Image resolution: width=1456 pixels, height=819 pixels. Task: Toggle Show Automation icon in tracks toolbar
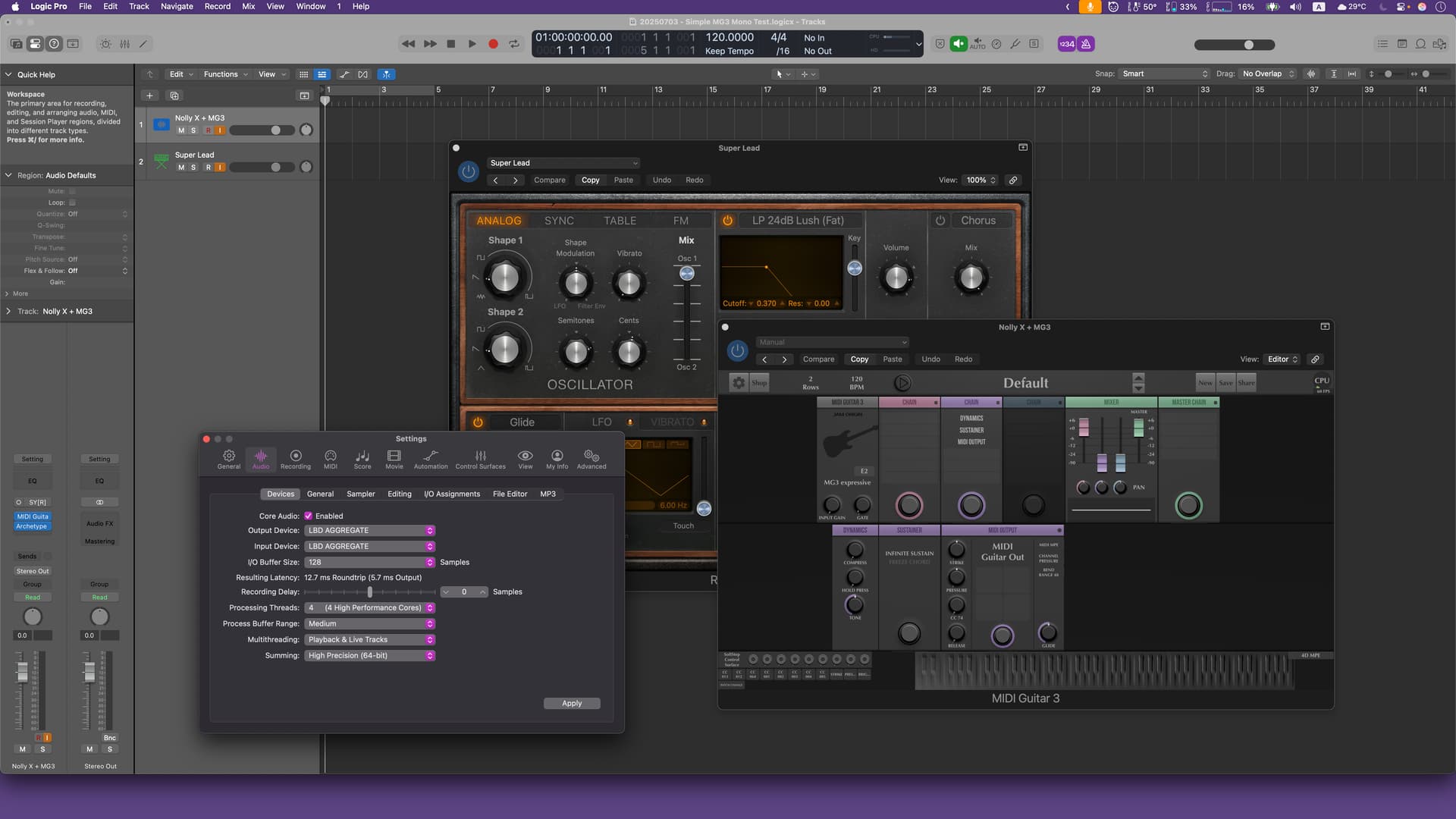(x=344, y=74)
